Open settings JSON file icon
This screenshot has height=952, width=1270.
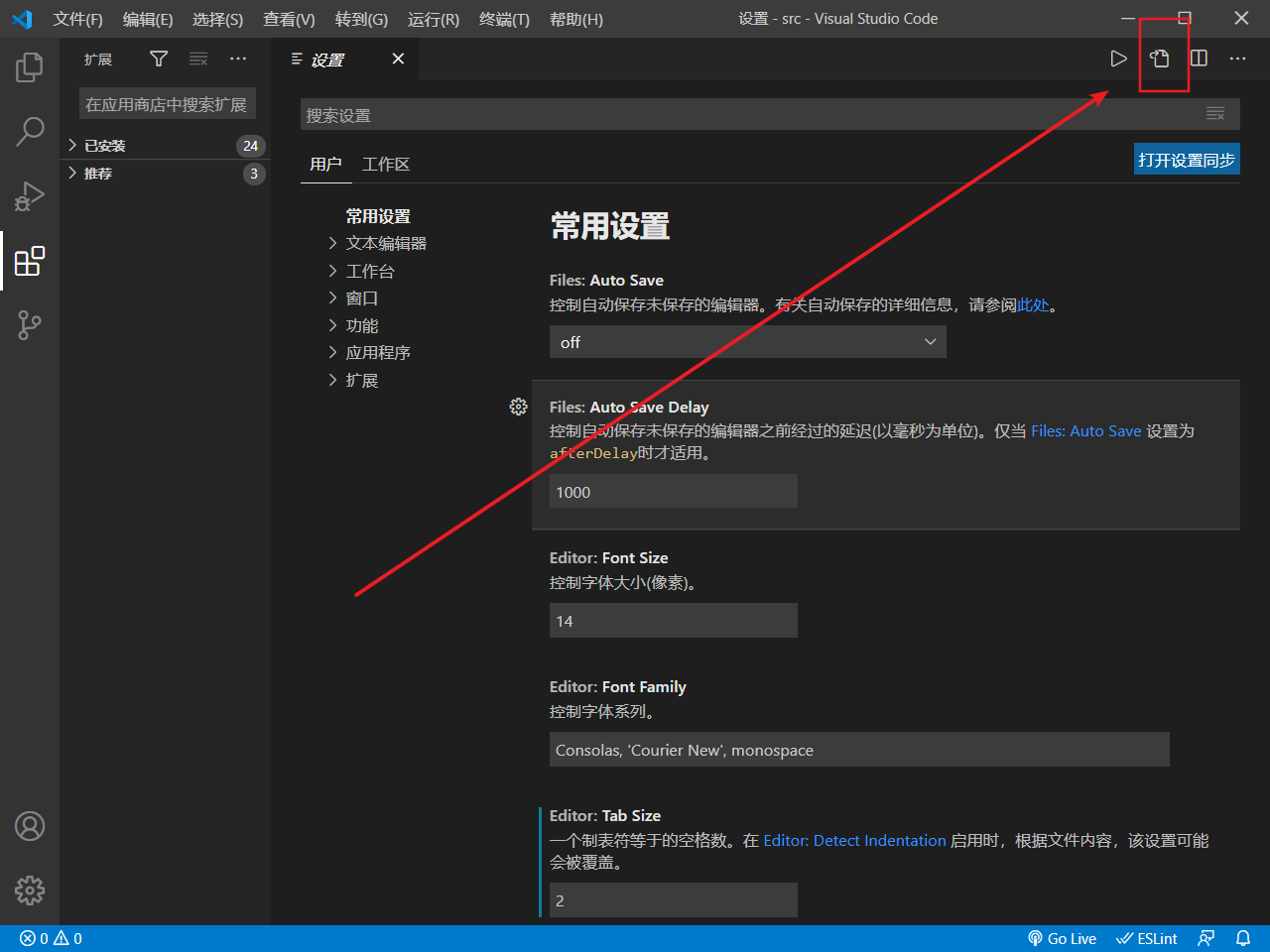coord(1159,59)
